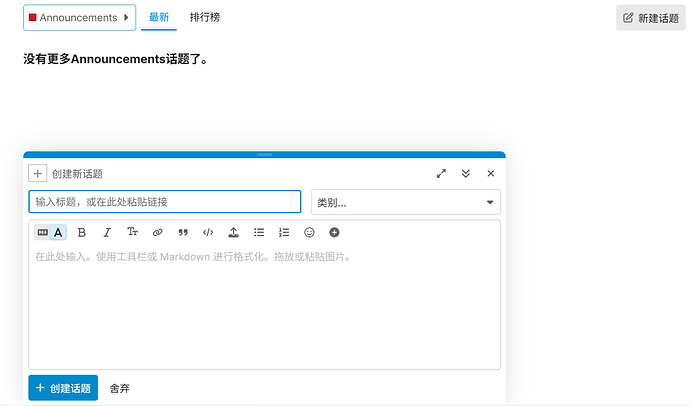The width and height of the screenshot is (690, 406).
Task: Insert preformatted code block
Action: coord(208,232)
